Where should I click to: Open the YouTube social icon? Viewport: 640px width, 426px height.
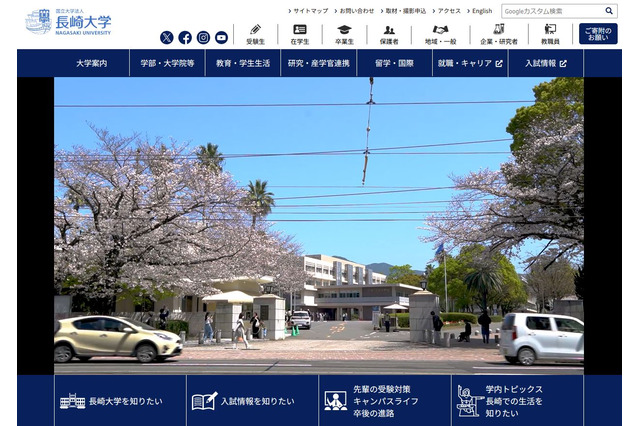coord(221,38)
